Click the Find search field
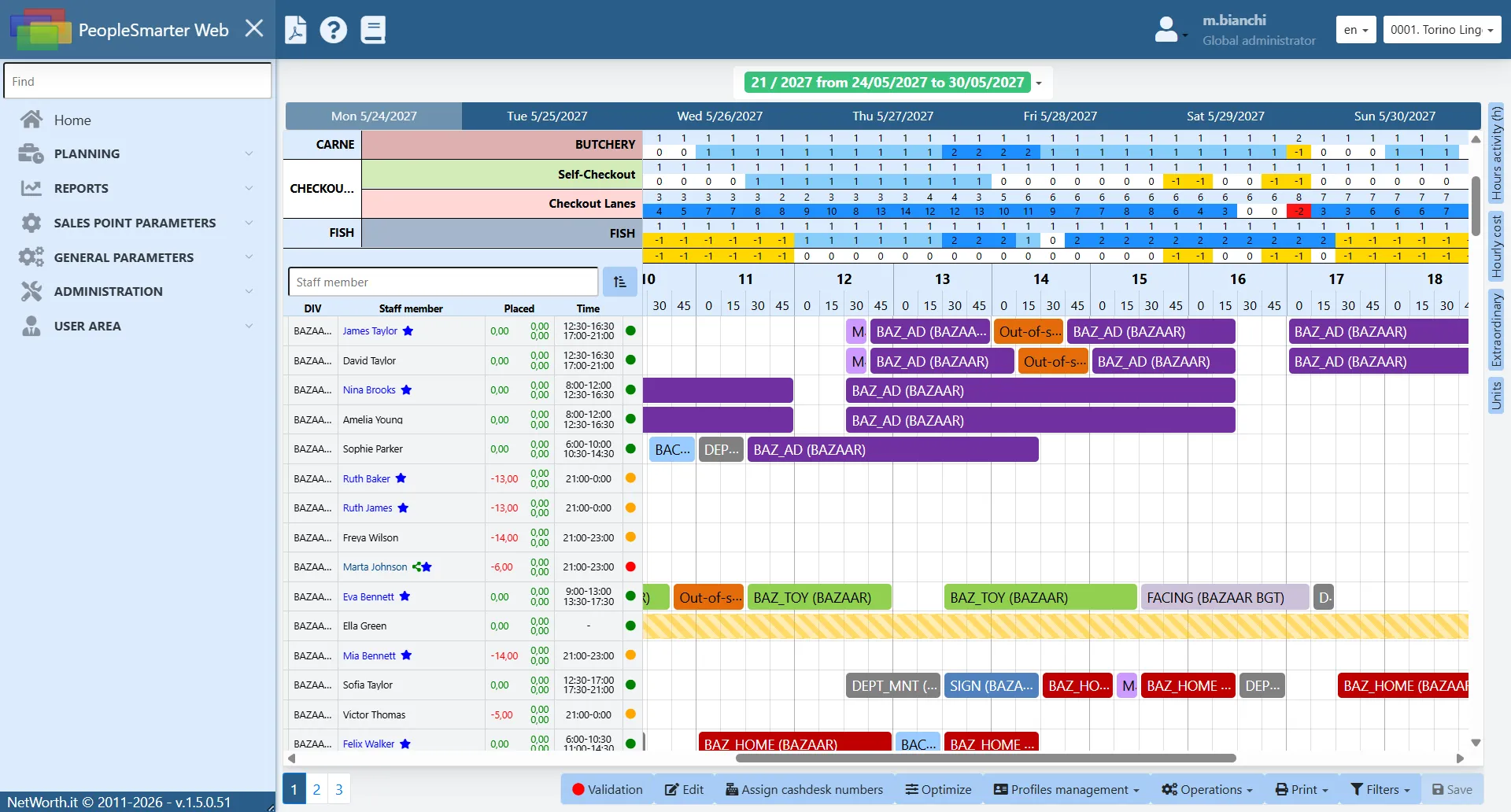The width and height of the screenshot is (1511, 812). click(138, 81)
